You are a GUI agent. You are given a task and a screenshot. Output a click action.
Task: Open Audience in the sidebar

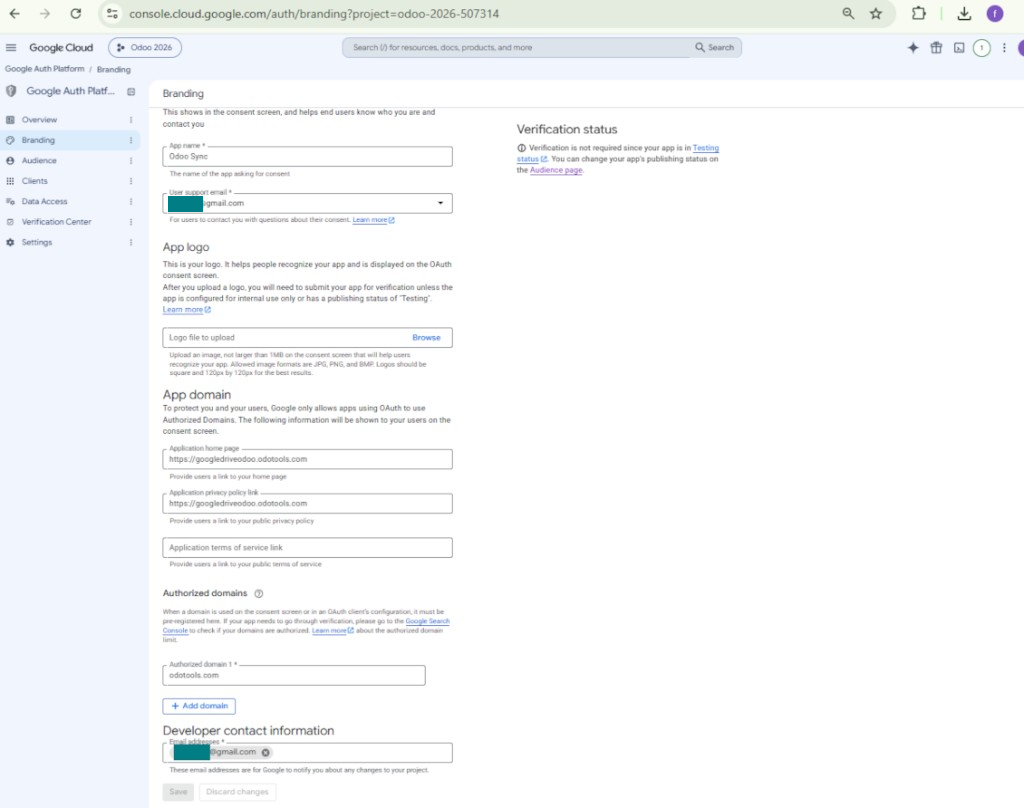point(39,161)
